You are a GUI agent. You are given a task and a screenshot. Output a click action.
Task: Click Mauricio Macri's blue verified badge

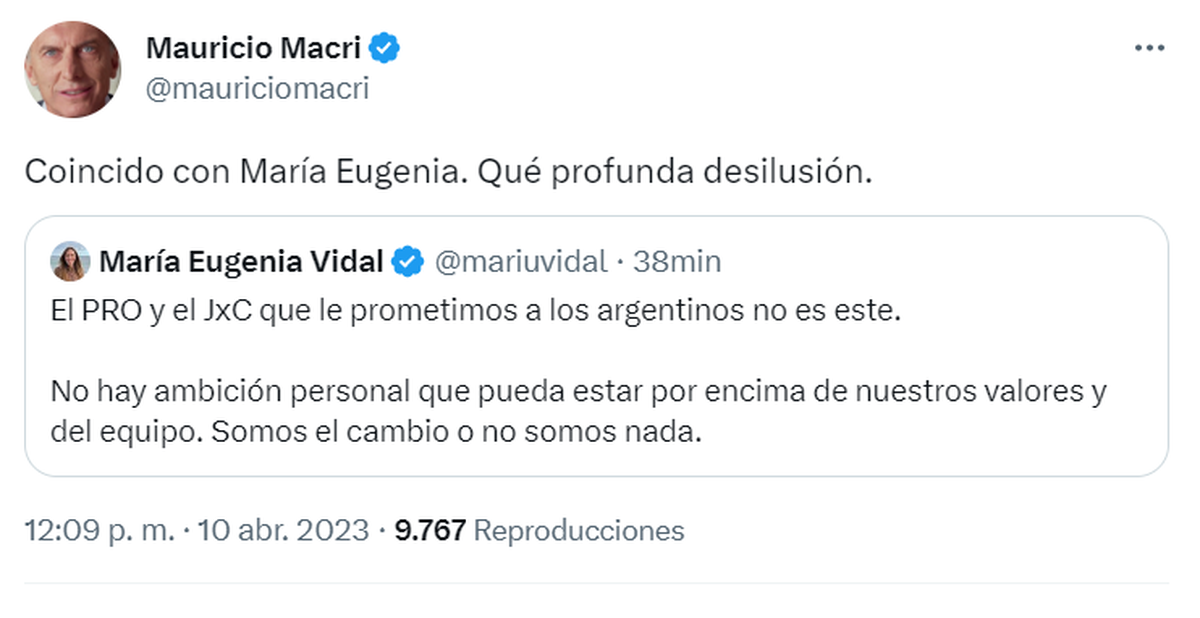coord(386,48)
